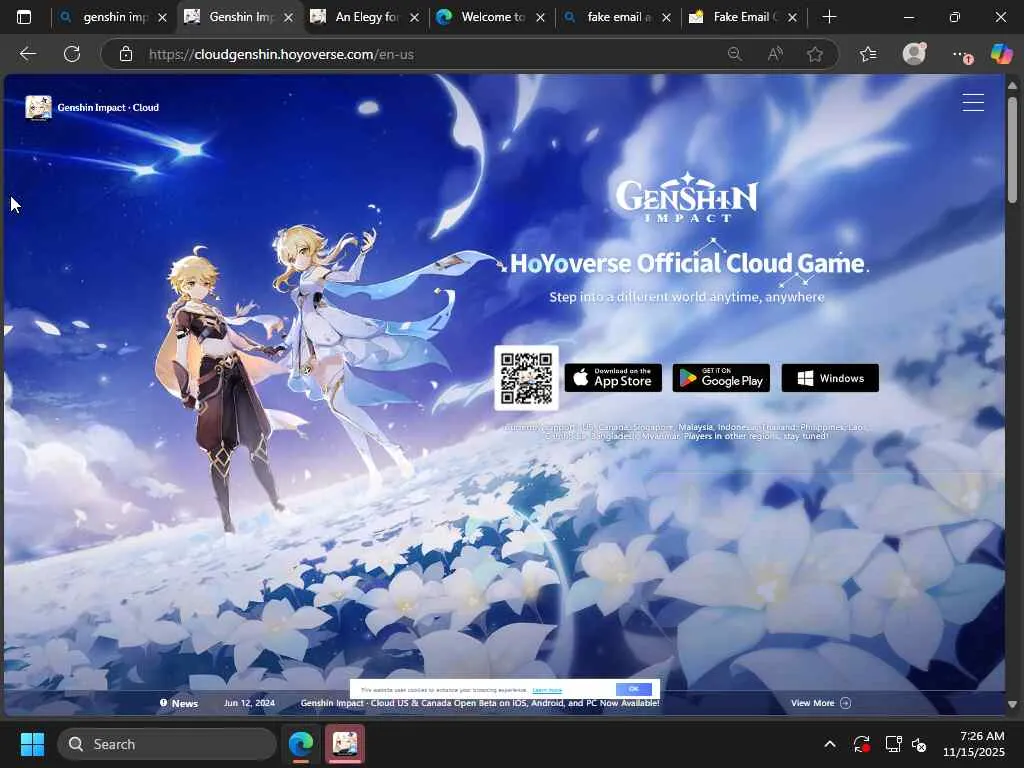Close the active Genshin Impact tab
This screenshot has height=768, width=1024.
tap(289, 18)
